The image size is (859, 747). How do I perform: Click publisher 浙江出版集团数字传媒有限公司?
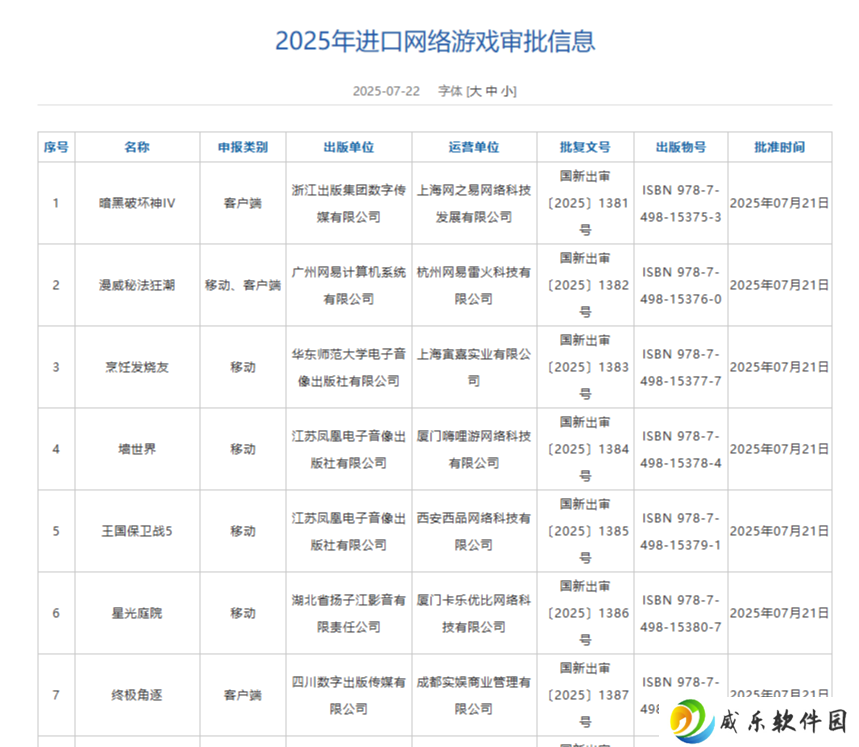348,204
